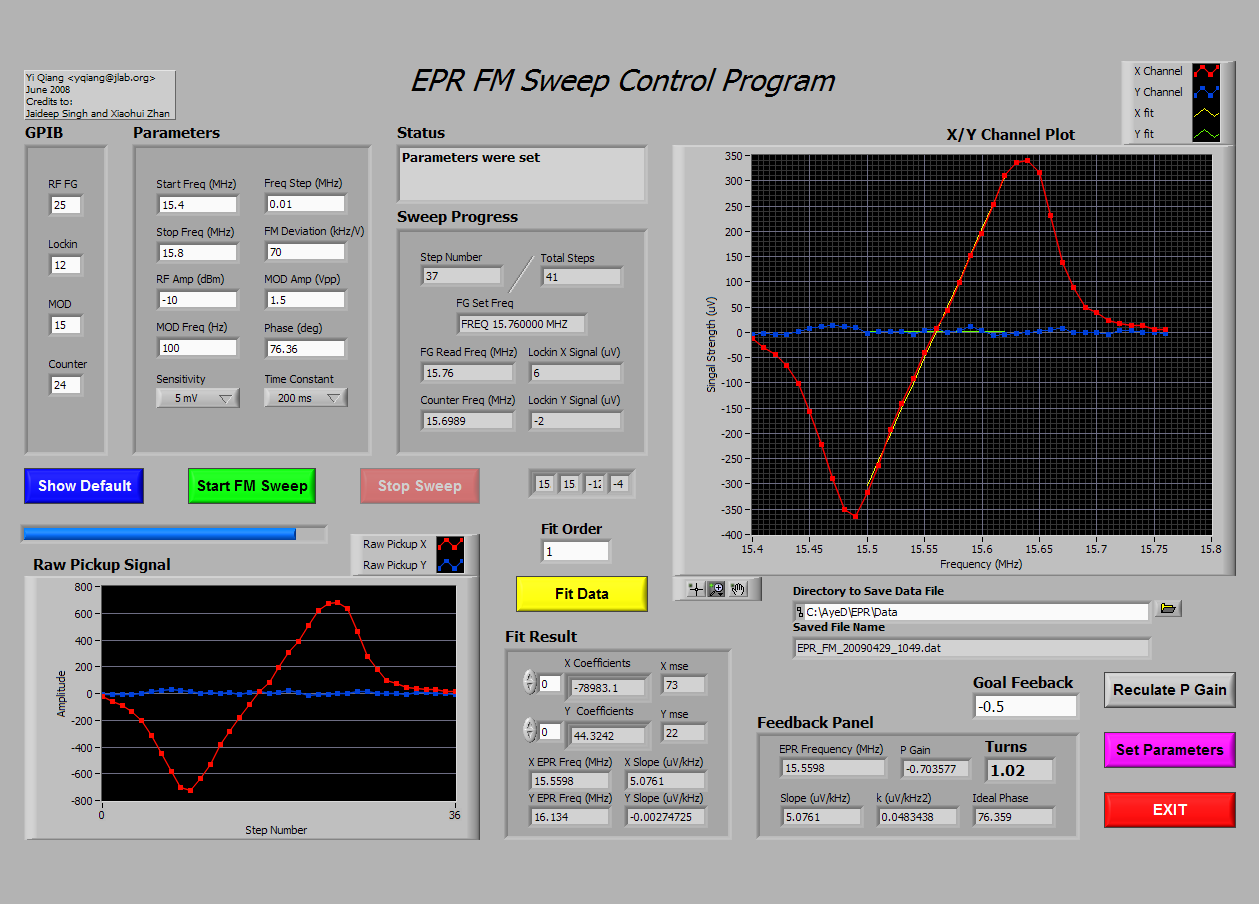
Task: Click the Y Coefficients index stepper arrows
Action: (x=530, y=731)
